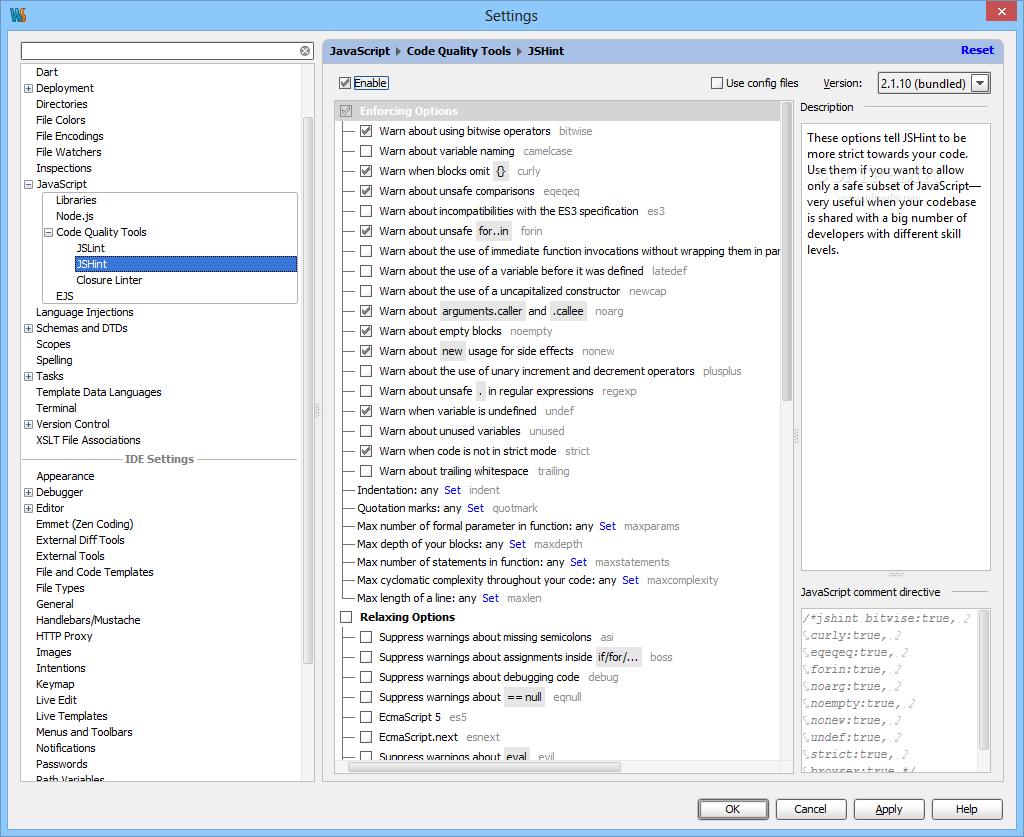Click the Help button
Image resolution: width=1024 pixels, height=837 pixels.
click(x=967, y=809)
